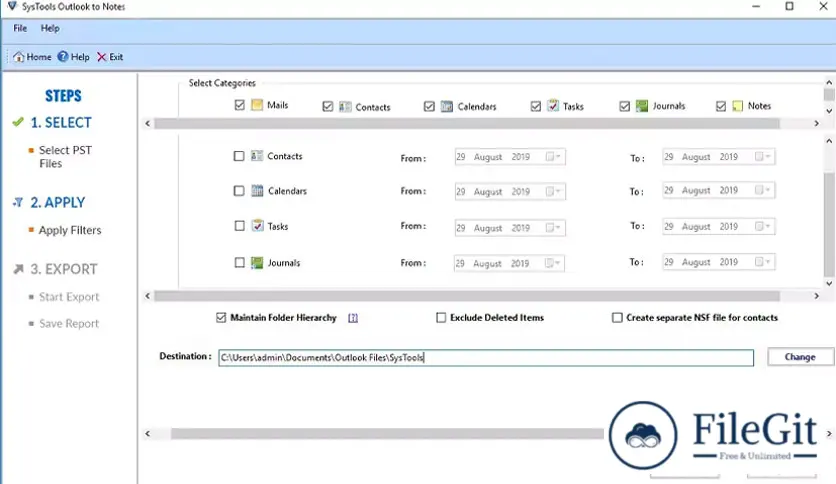The height and width of the screenshot is (484, 836).
Task: Click the Calendars icon in the filter row
Action: (257, 190)
